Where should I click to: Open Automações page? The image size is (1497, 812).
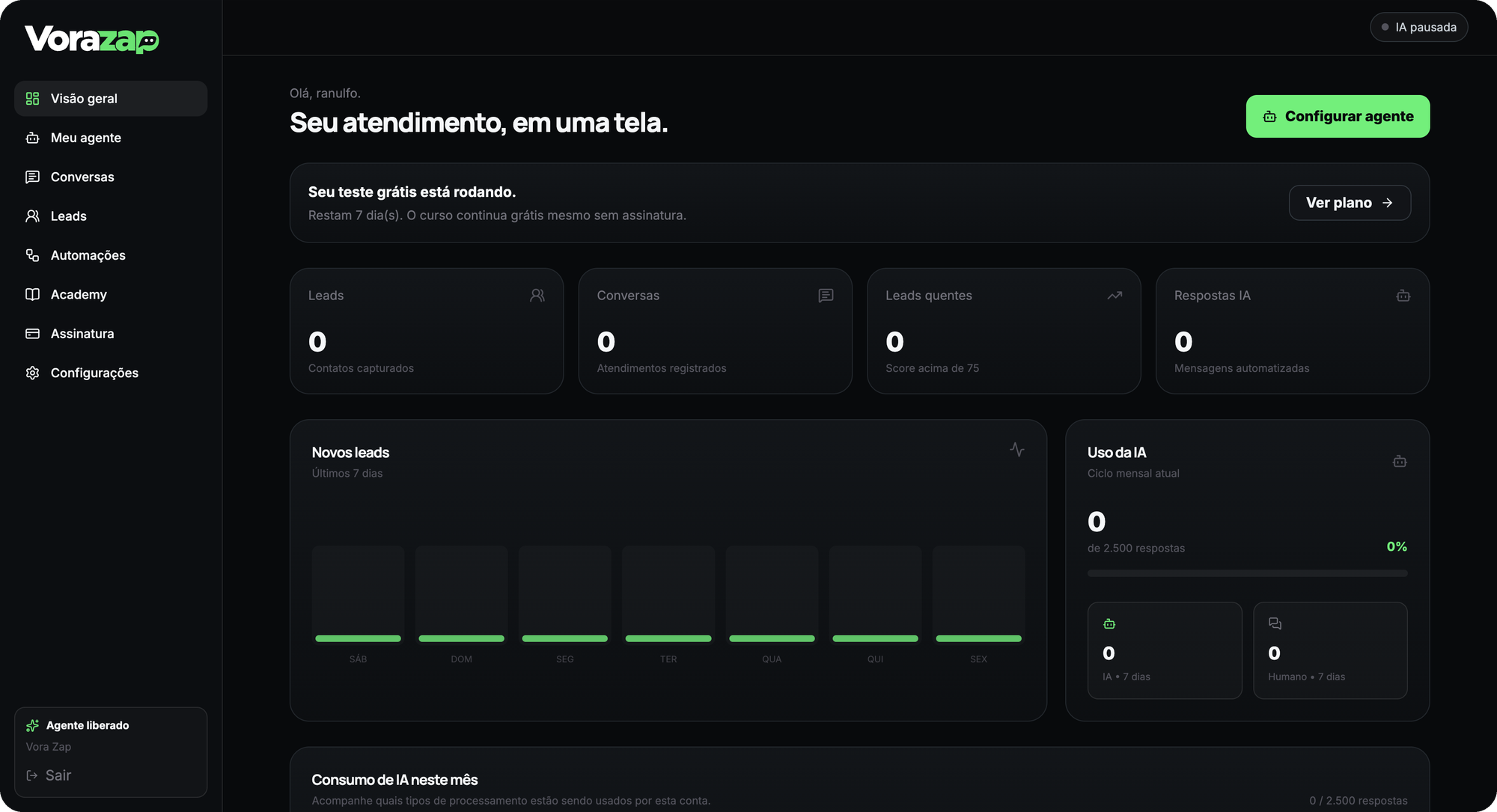point(111,255)
